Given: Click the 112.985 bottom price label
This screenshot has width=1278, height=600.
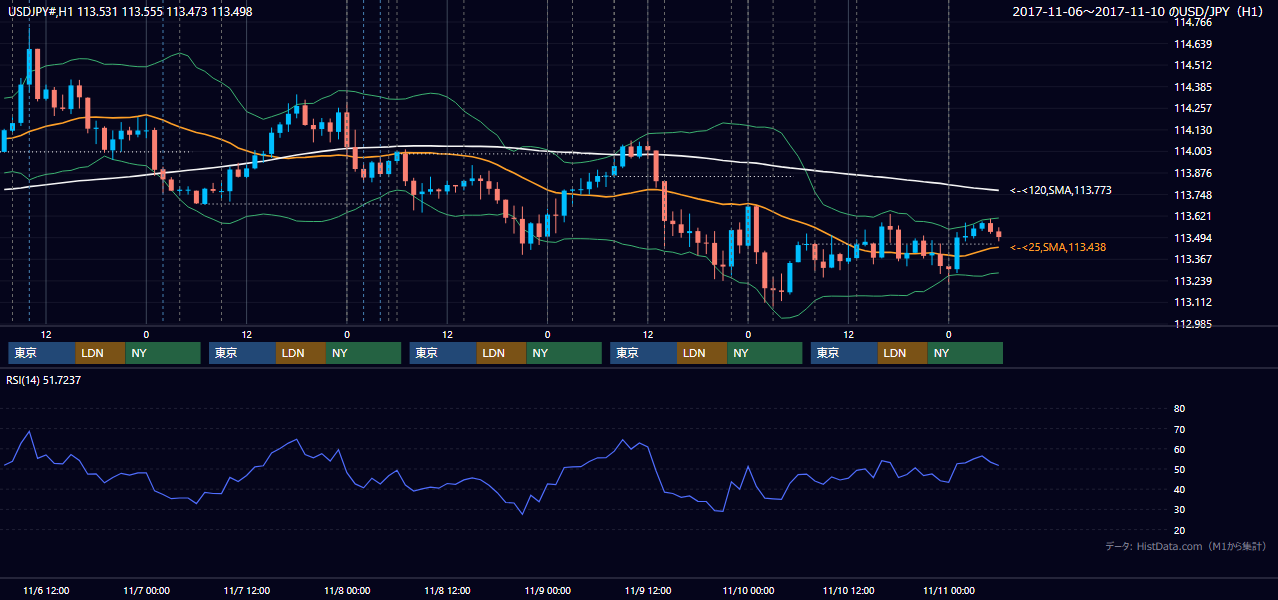Looking at the screenshot, I should pyautogui.click(x=1192, y=324).
